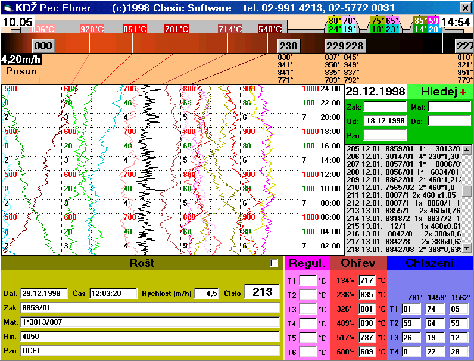The width and height of the screenshot is (474, 361).
Task: Click the app icon in the title bar
Action: pyautogui.click(x=8, y=7)
